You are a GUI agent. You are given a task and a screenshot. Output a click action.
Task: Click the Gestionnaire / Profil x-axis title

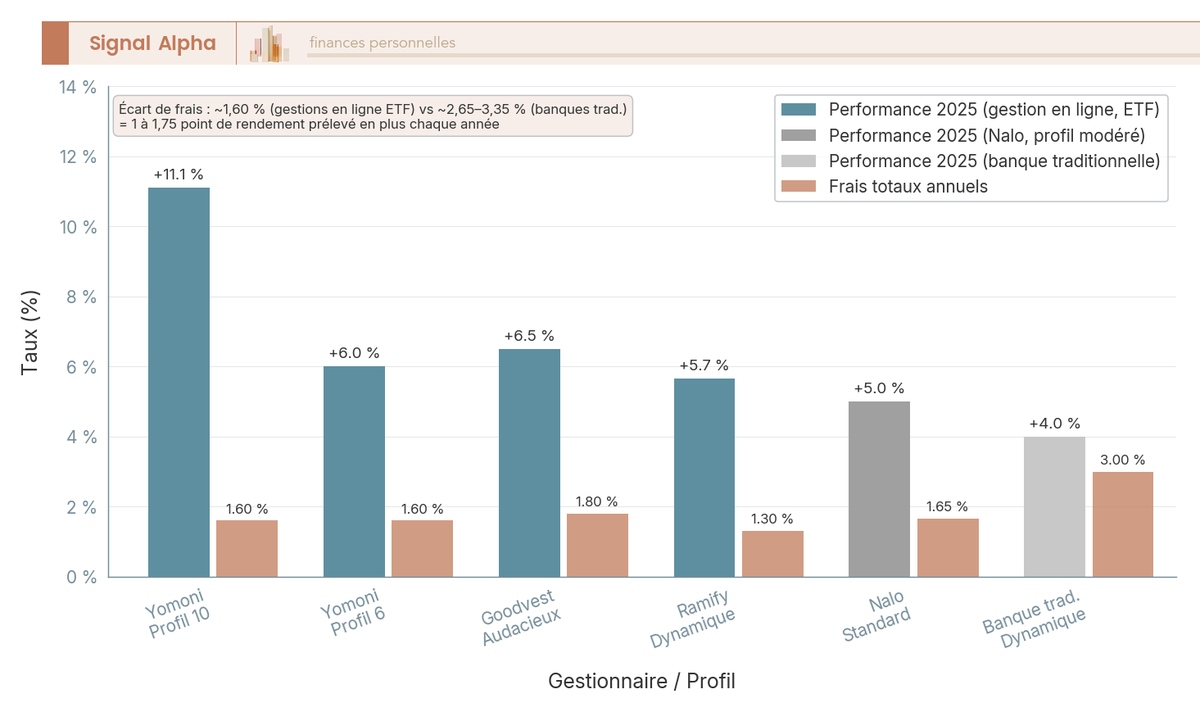click(641, 681)
